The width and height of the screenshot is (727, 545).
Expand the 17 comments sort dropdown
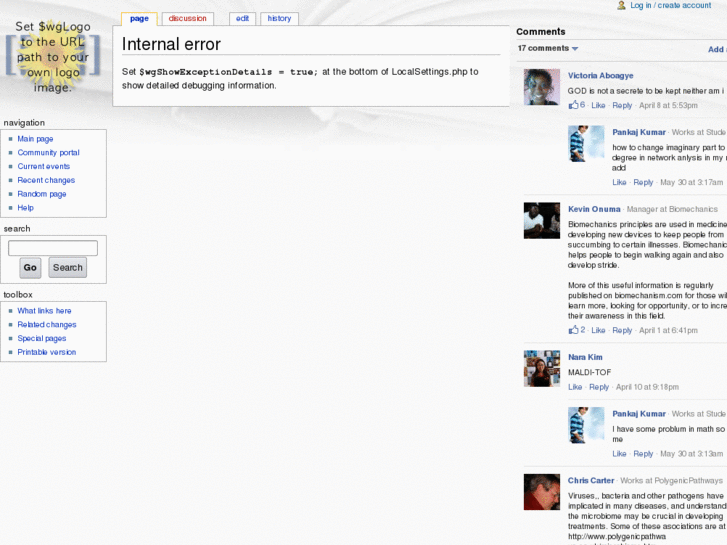(x=548, y=48)
